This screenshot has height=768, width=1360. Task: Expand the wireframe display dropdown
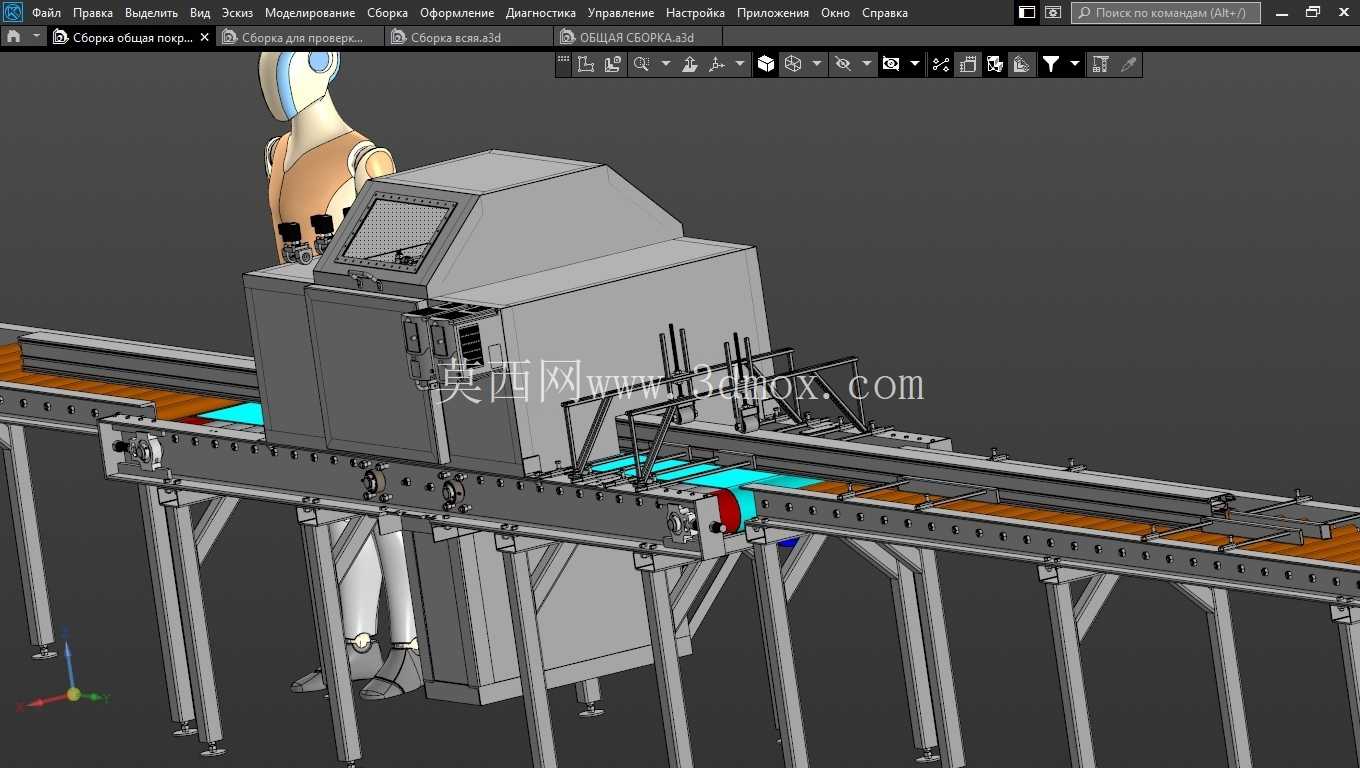point(816,64)
